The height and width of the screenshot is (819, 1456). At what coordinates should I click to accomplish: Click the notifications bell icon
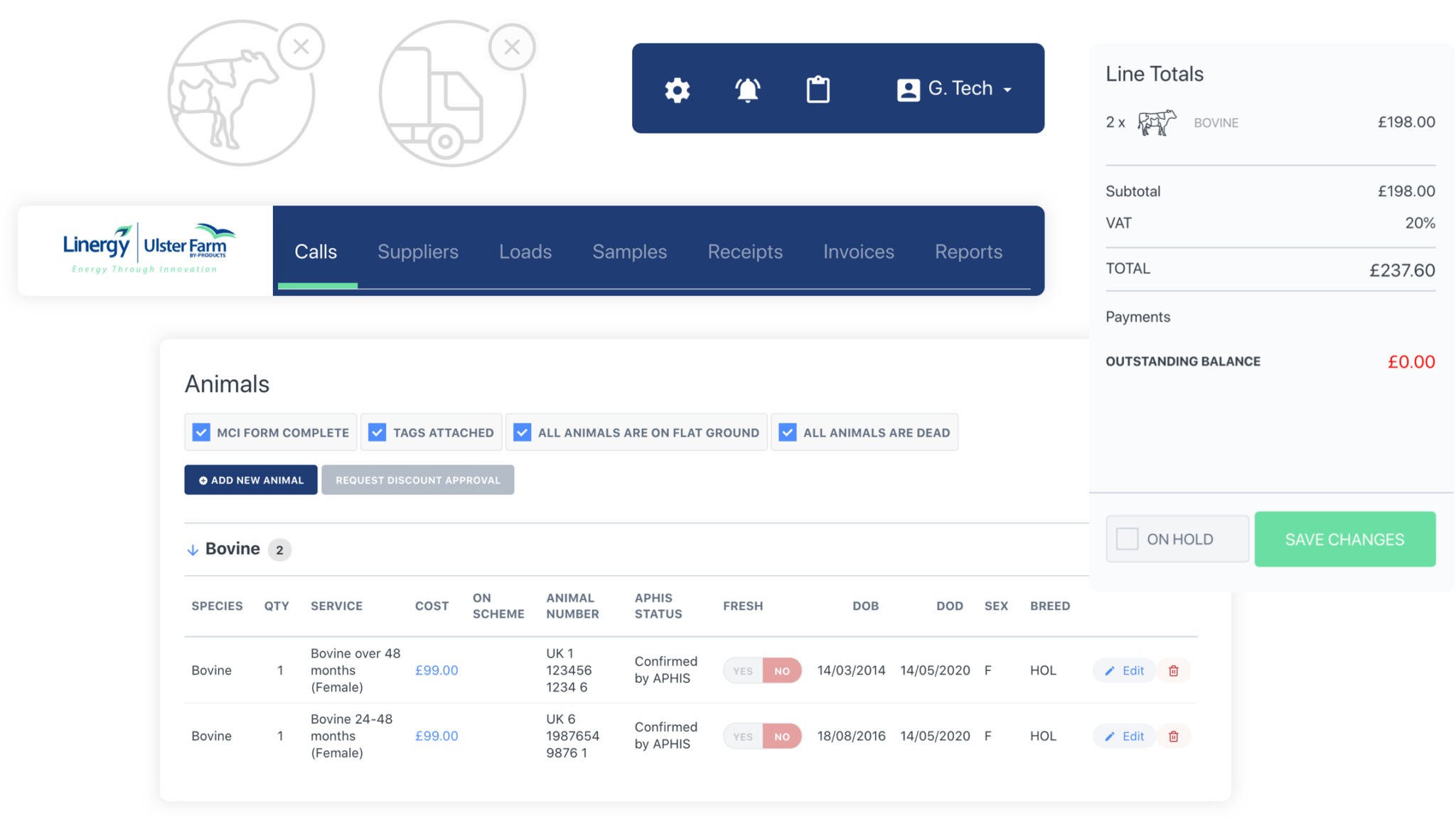tap(747, 90)
